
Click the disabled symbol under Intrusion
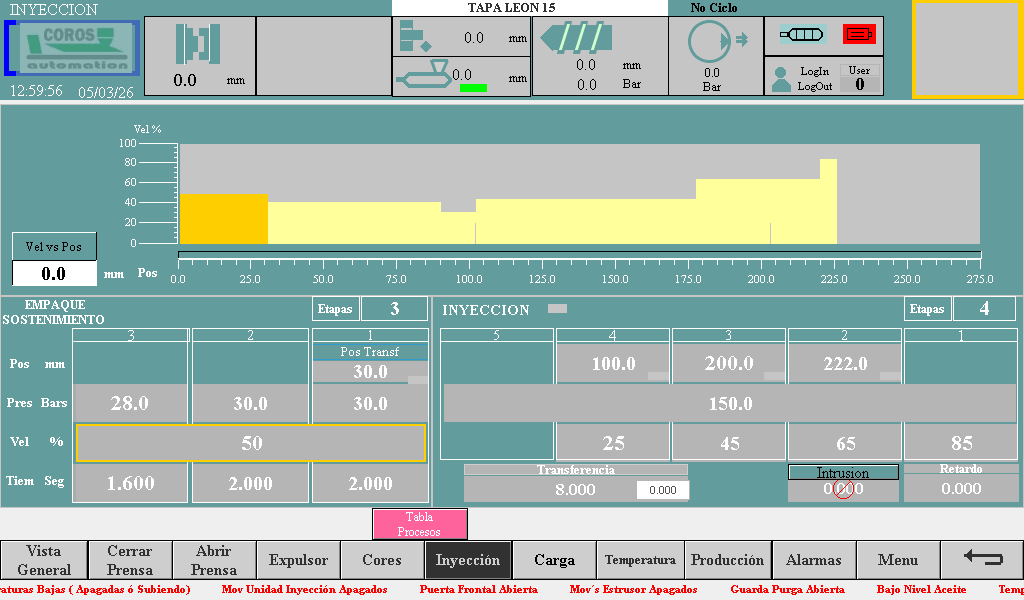point(843,490)
